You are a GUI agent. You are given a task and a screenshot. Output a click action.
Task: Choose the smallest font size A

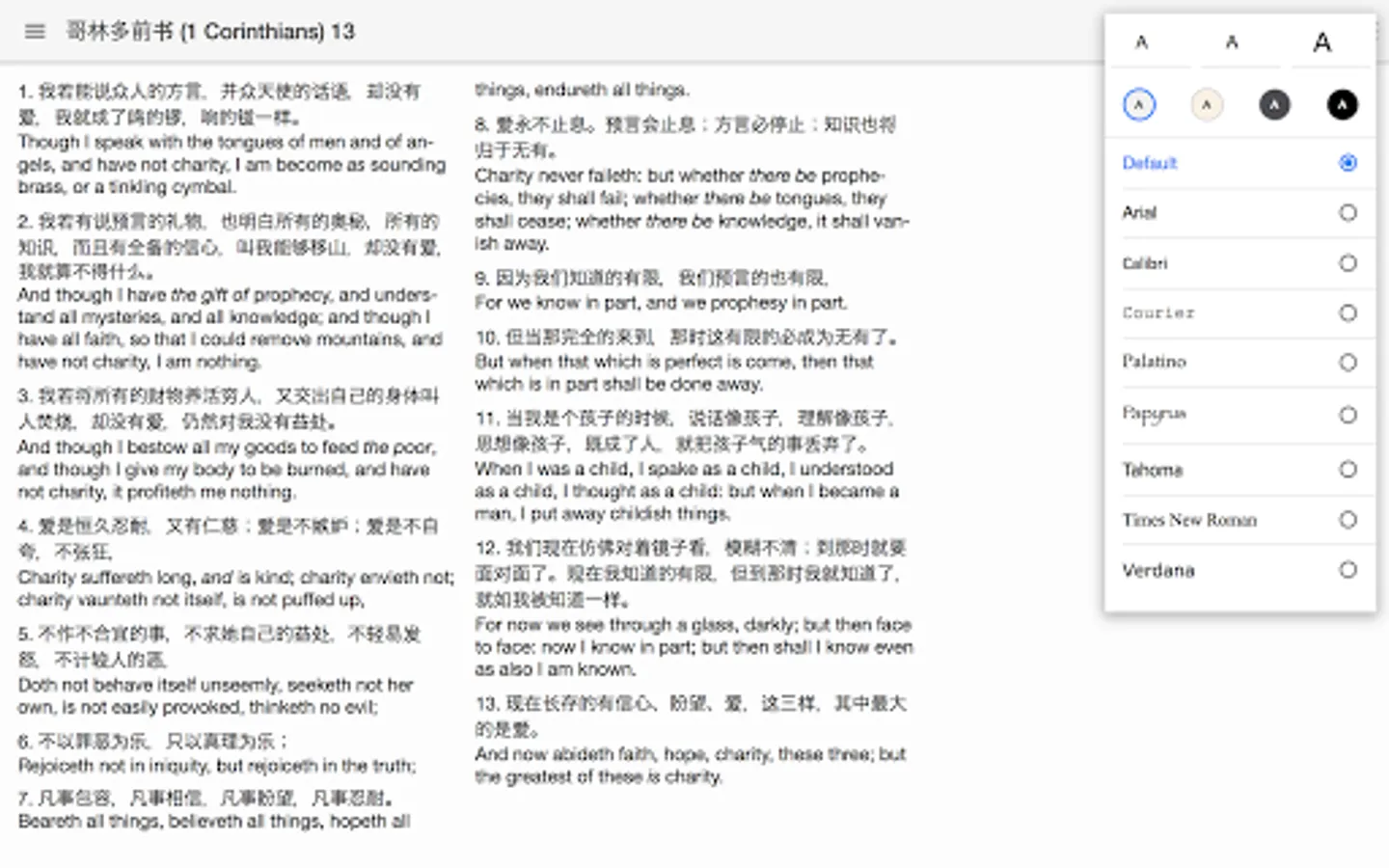(x=1141, y=42)
